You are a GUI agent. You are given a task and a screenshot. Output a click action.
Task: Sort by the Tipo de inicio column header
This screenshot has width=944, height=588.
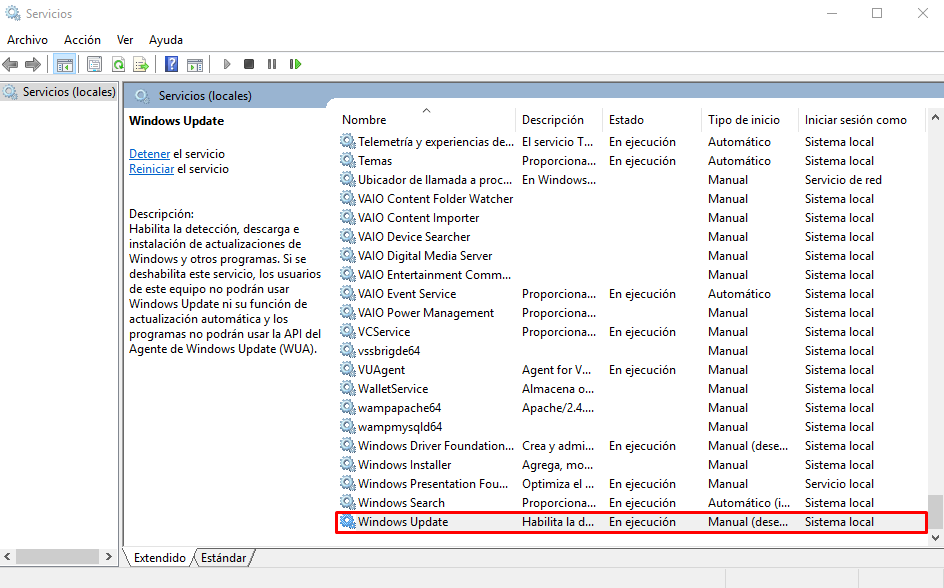[750, 120]
